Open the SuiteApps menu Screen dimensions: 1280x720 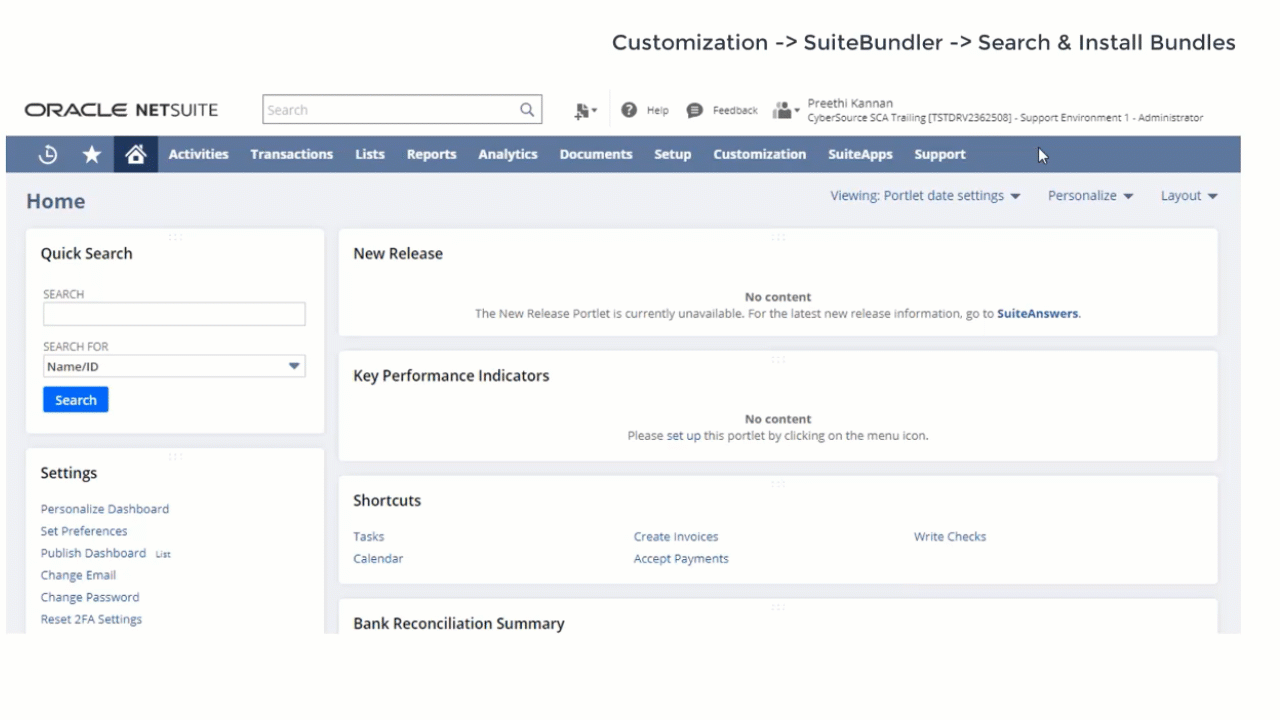pyautogui.click(x=860, y=154)
